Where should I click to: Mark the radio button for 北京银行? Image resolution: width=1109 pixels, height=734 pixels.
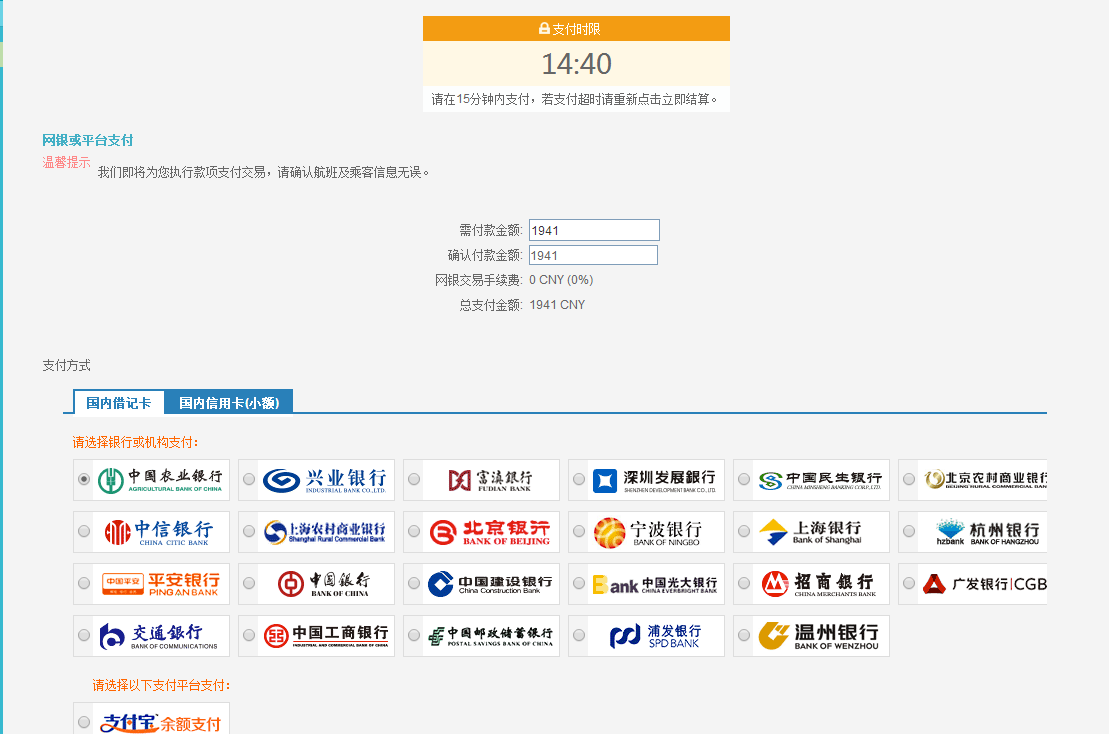(x=414, y=531)
